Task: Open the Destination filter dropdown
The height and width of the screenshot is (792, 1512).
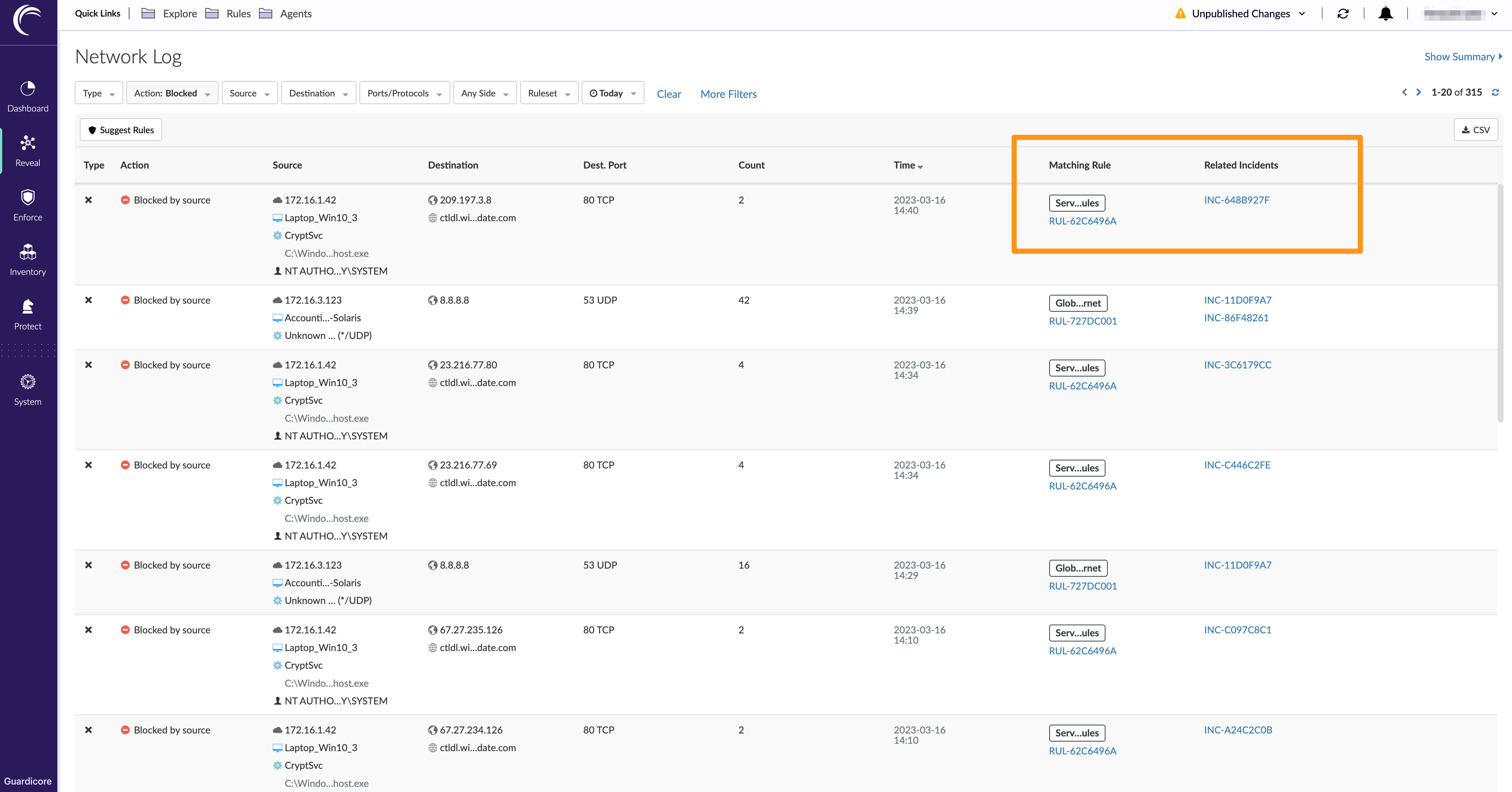Action: click(x=318, y=93)
